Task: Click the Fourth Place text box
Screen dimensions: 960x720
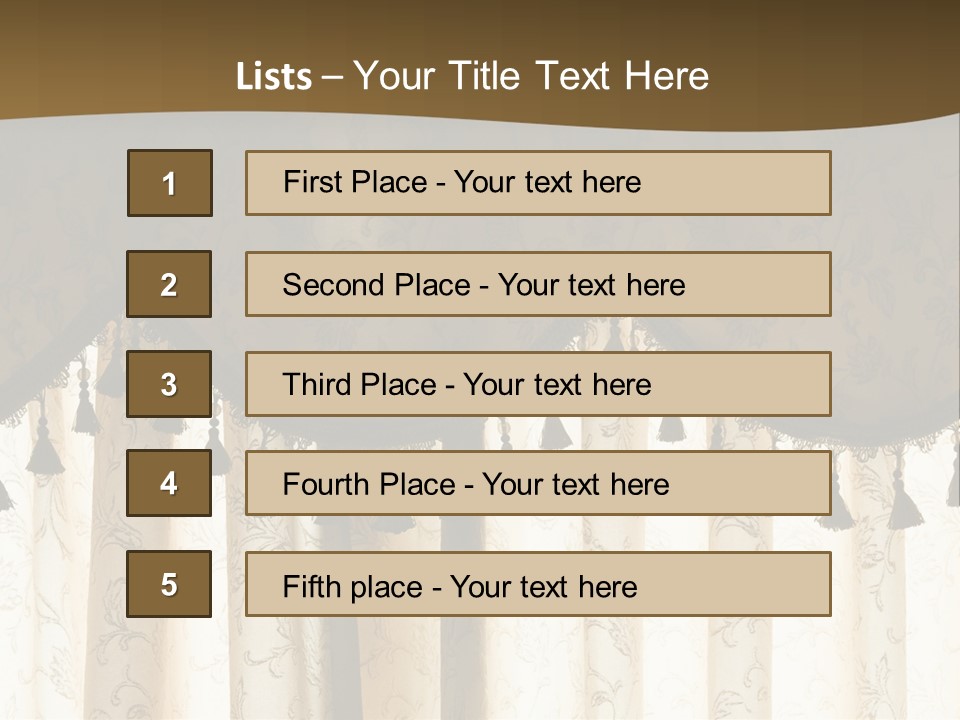Action: (x=538, y=484)
